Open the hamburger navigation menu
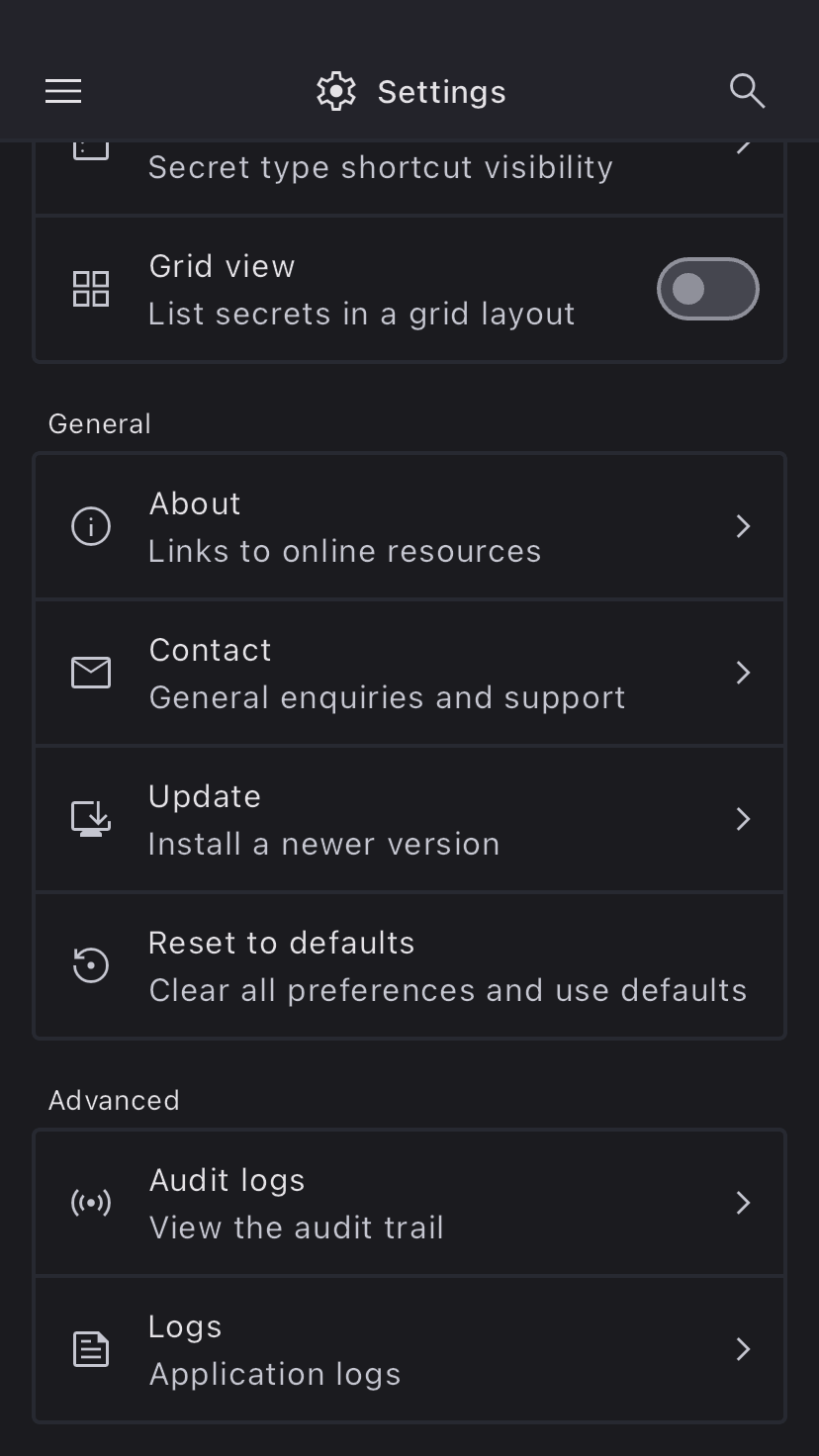819x1456 pixels. (63, 91)
